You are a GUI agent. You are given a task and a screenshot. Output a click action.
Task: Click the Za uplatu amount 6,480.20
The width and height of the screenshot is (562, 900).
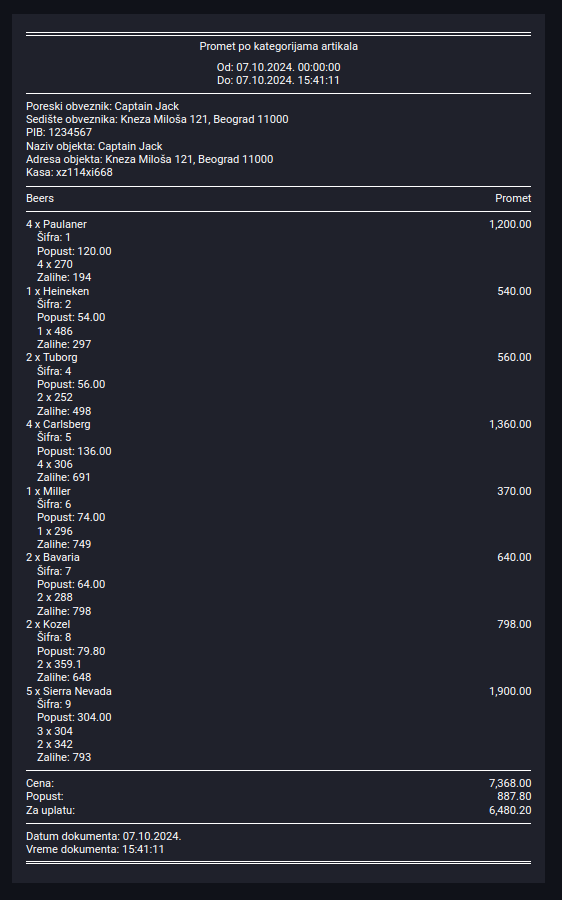[510, 810]
